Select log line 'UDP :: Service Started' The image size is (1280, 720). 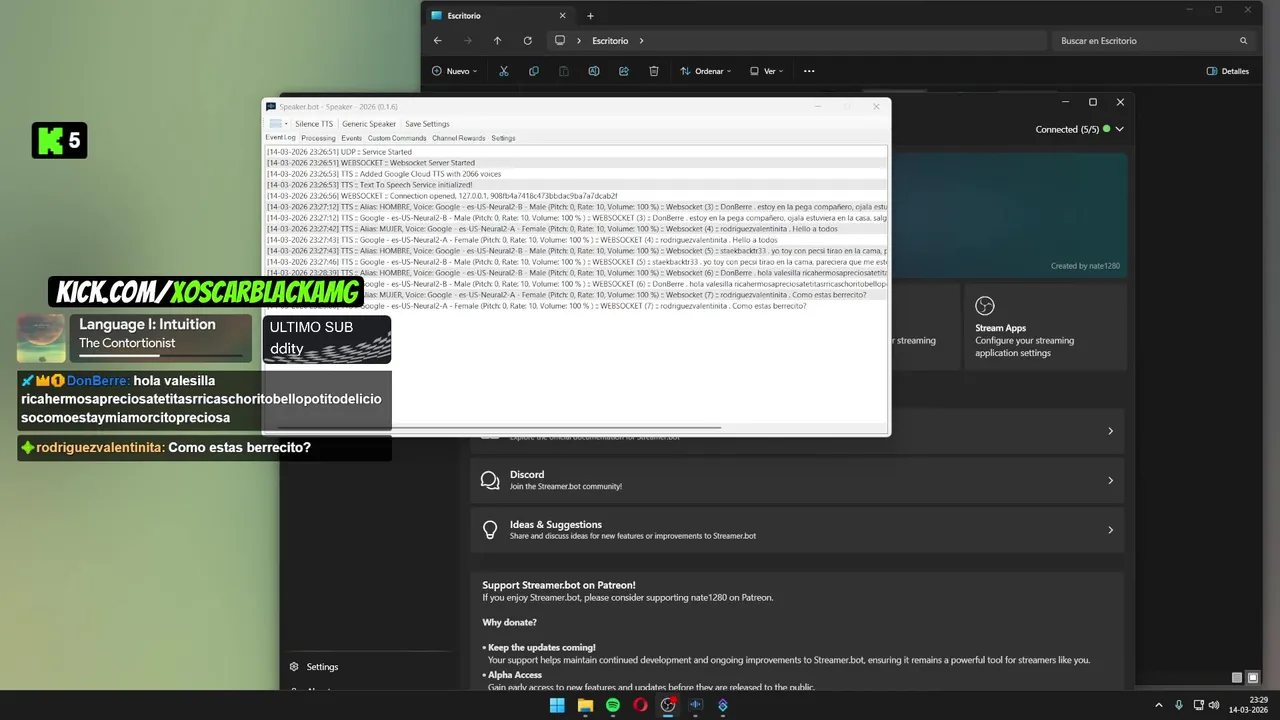click(576, 152)
